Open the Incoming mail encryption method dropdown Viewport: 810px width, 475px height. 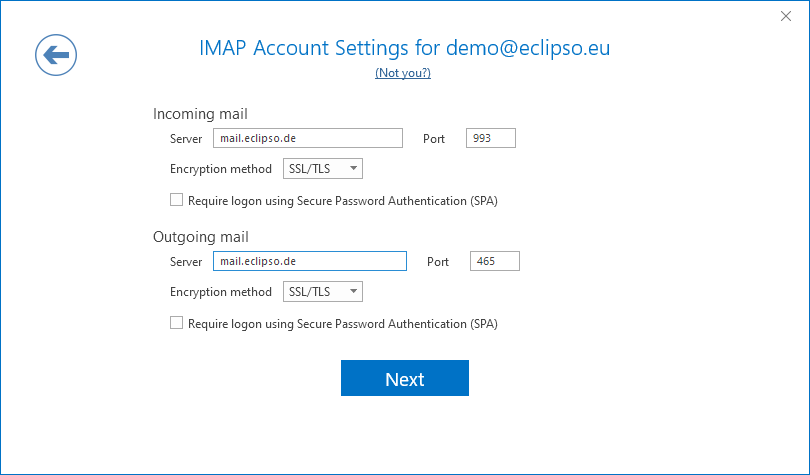[x=322, y=169]
